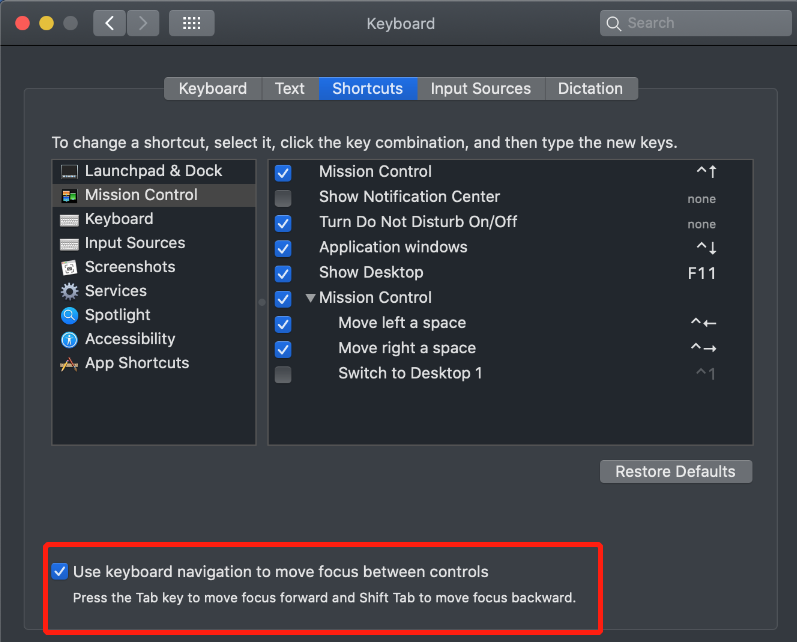Go back with the left chevron button
Image resolution: width=797 pixels, height=642 pixels.
(109, 23)
